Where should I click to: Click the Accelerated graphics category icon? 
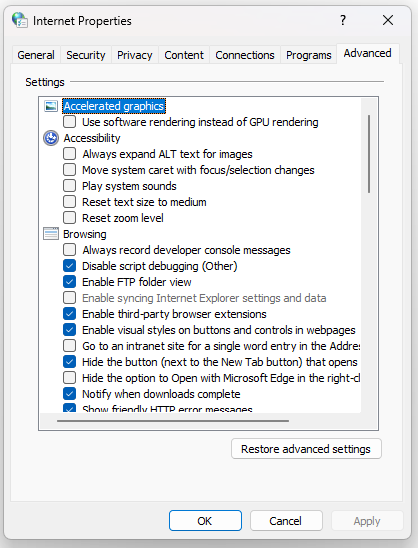[x=51, y=106]
